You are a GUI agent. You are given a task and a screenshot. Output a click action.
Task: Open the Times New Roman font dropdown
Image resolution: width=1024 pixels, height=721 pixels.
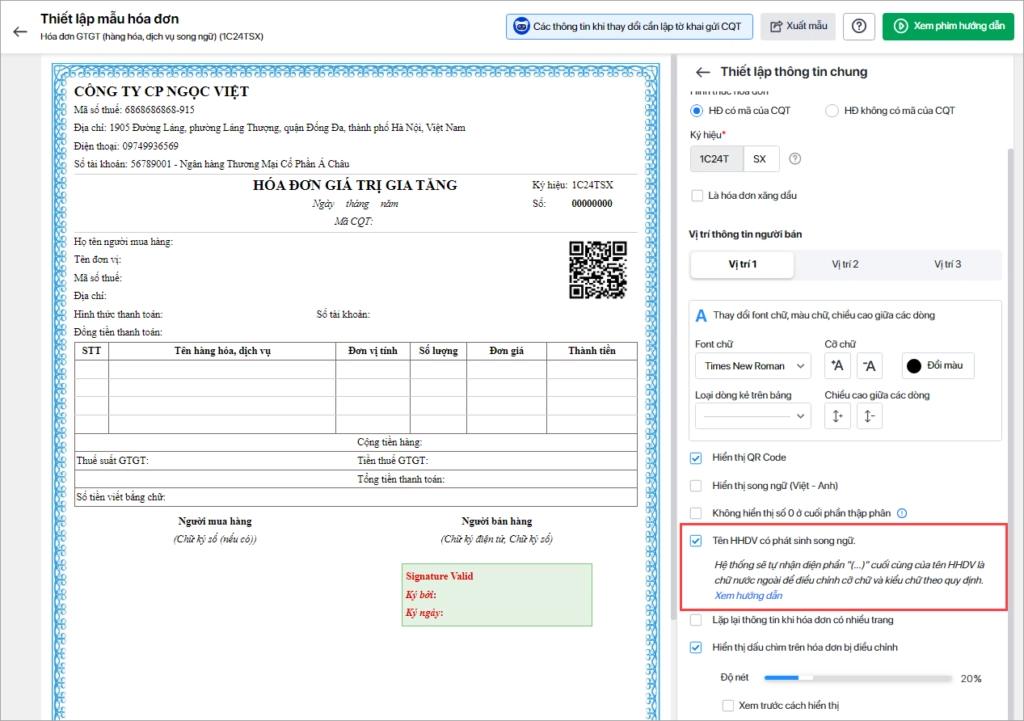coord(752,366)
